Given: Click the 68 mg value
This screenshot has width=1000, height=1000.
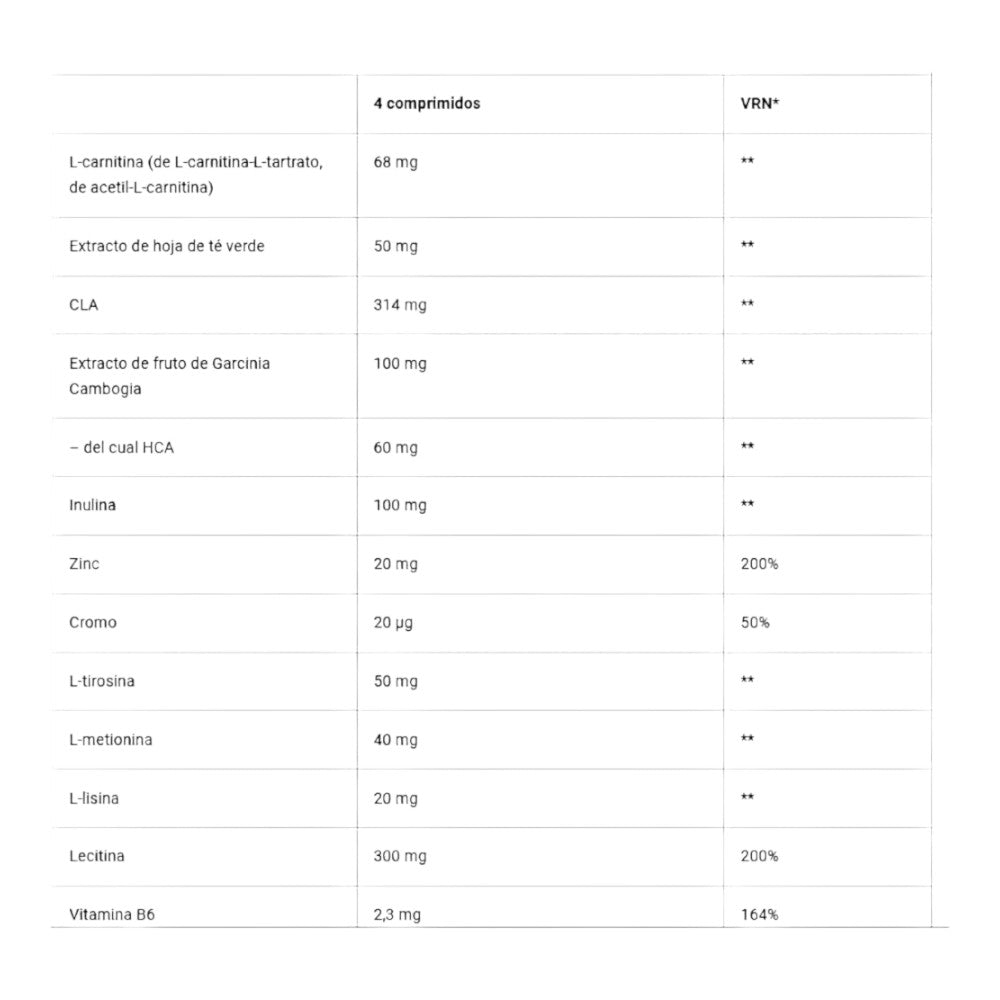Looking at the screenshot, I should tap(395, 163).
